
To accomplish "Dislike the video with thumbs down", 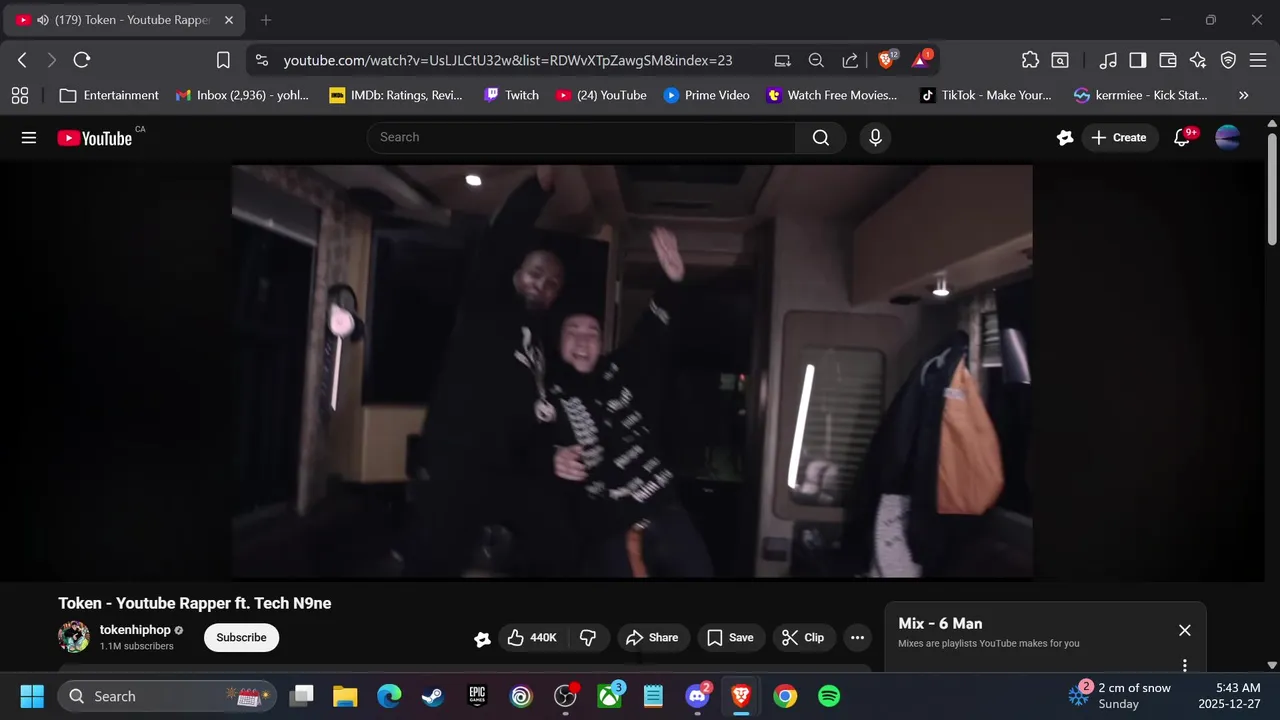I will tap(588, 637).
